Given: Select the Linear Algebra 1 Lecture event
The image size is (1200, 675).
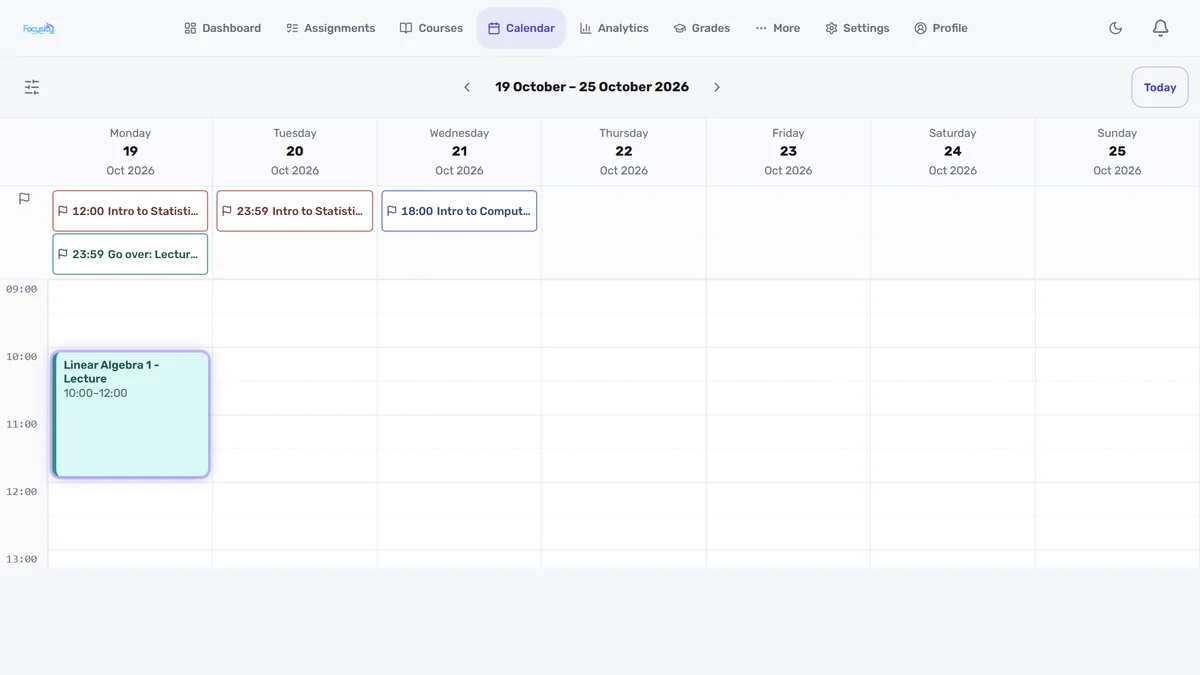Looking at the screenshot, I should (130, 414).
